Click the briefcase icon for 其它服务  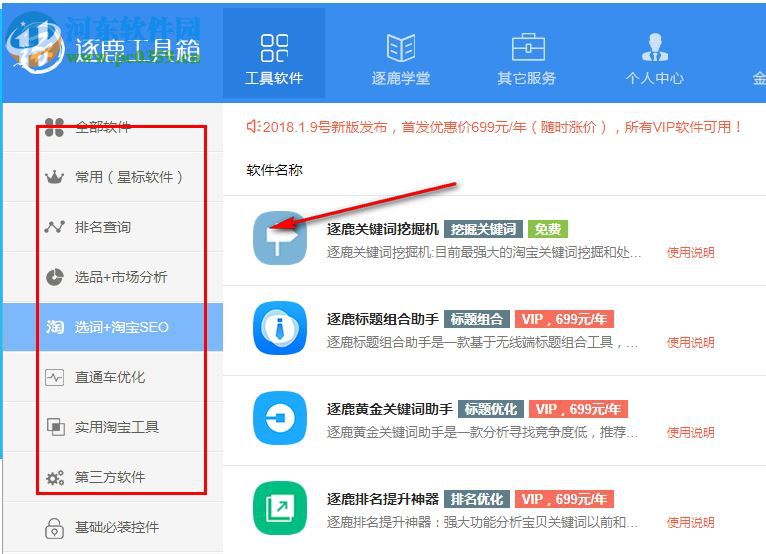tap(528, 47)
